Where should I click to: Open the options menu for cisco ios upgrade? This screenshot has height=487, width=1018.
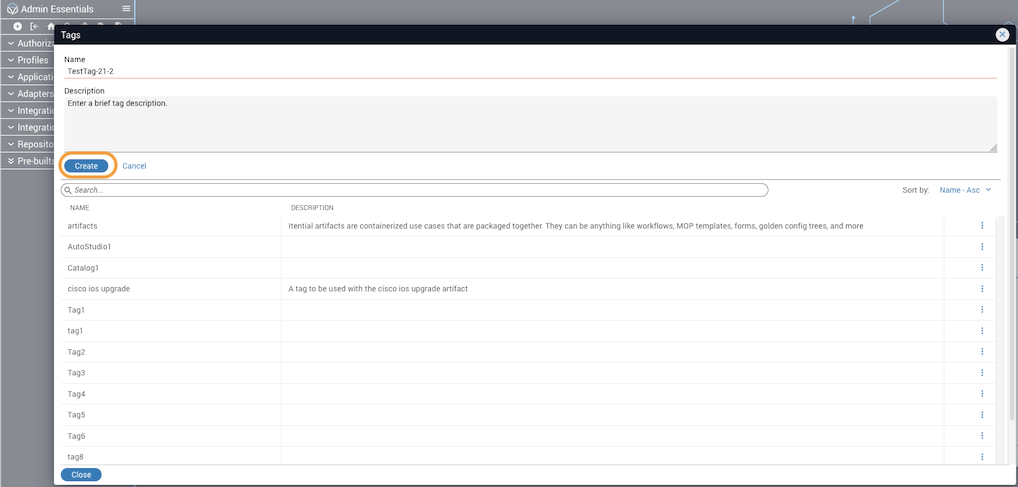(982, 288)
